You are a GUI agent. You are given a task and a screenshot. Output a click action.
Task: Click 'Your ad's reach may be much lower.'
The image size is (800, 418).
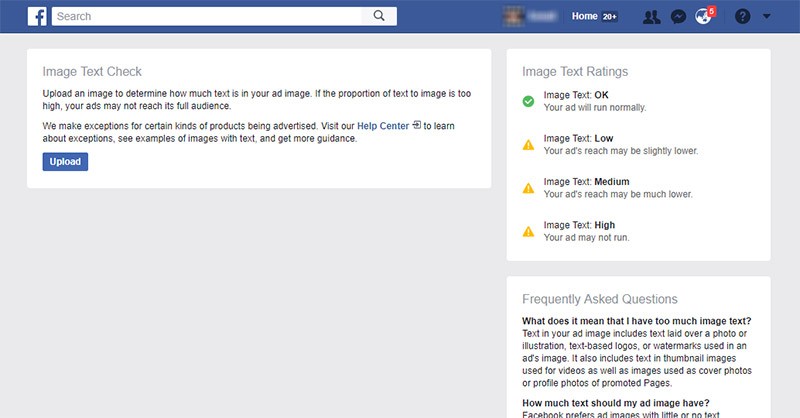pyautogui.click(x=618, y=194)
